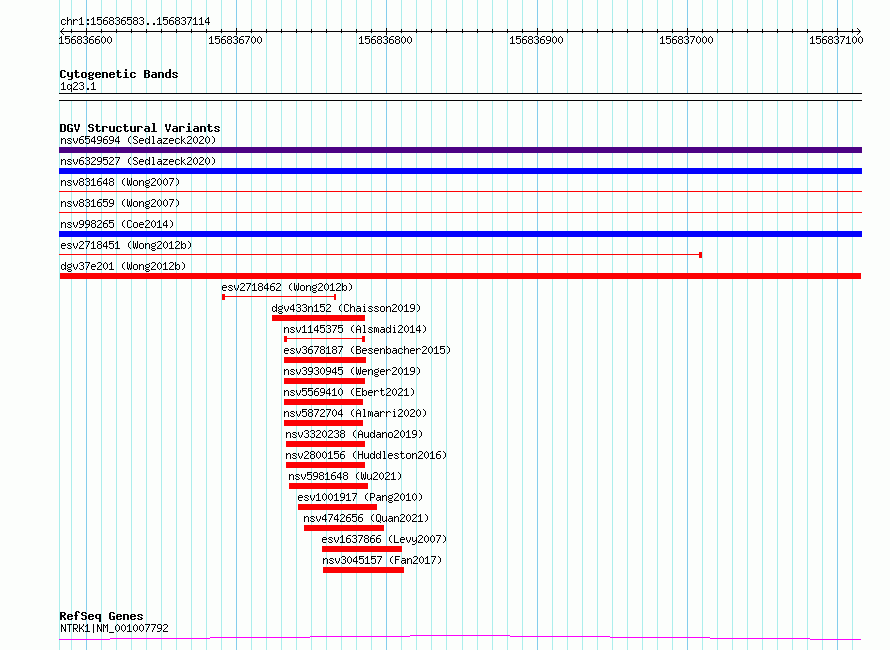
Task: Select the nsv6329527 (Sedlazeck2020) blue bar
Action: (460, 171)
